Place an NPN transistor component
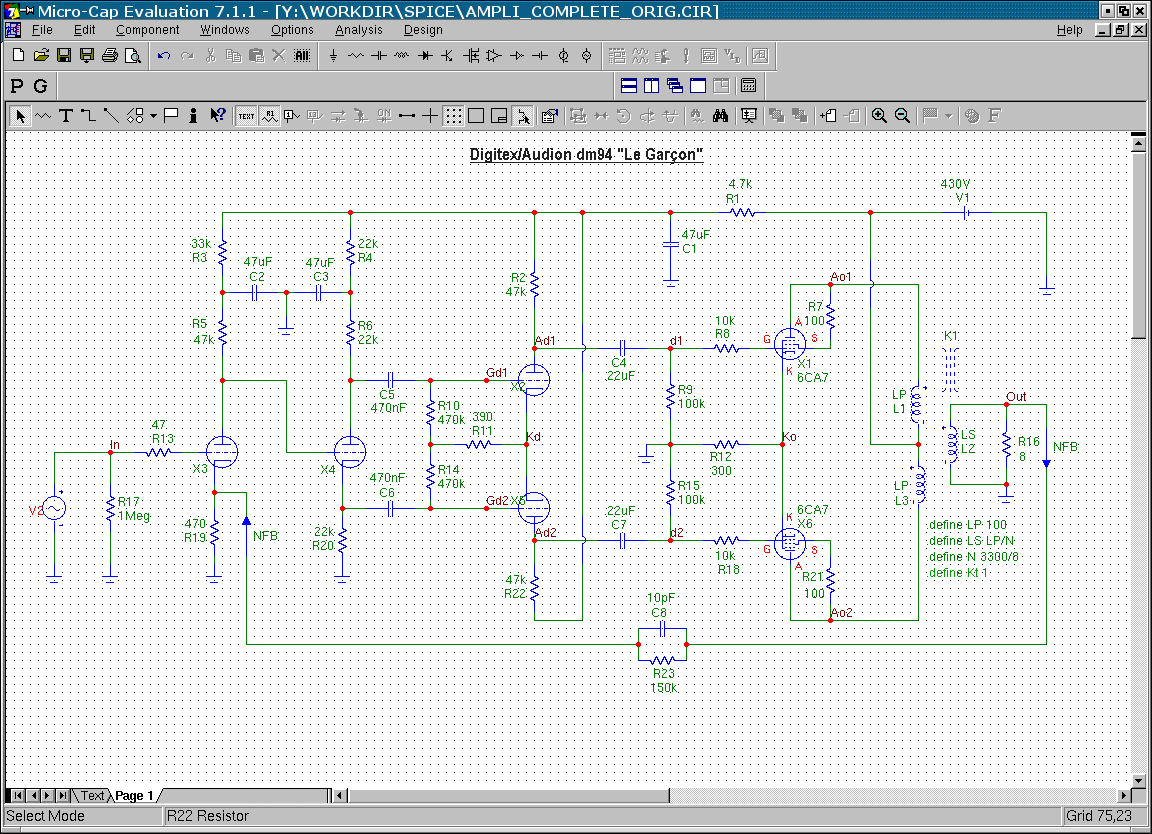The image size is (1152, 834). pos(447,55)
